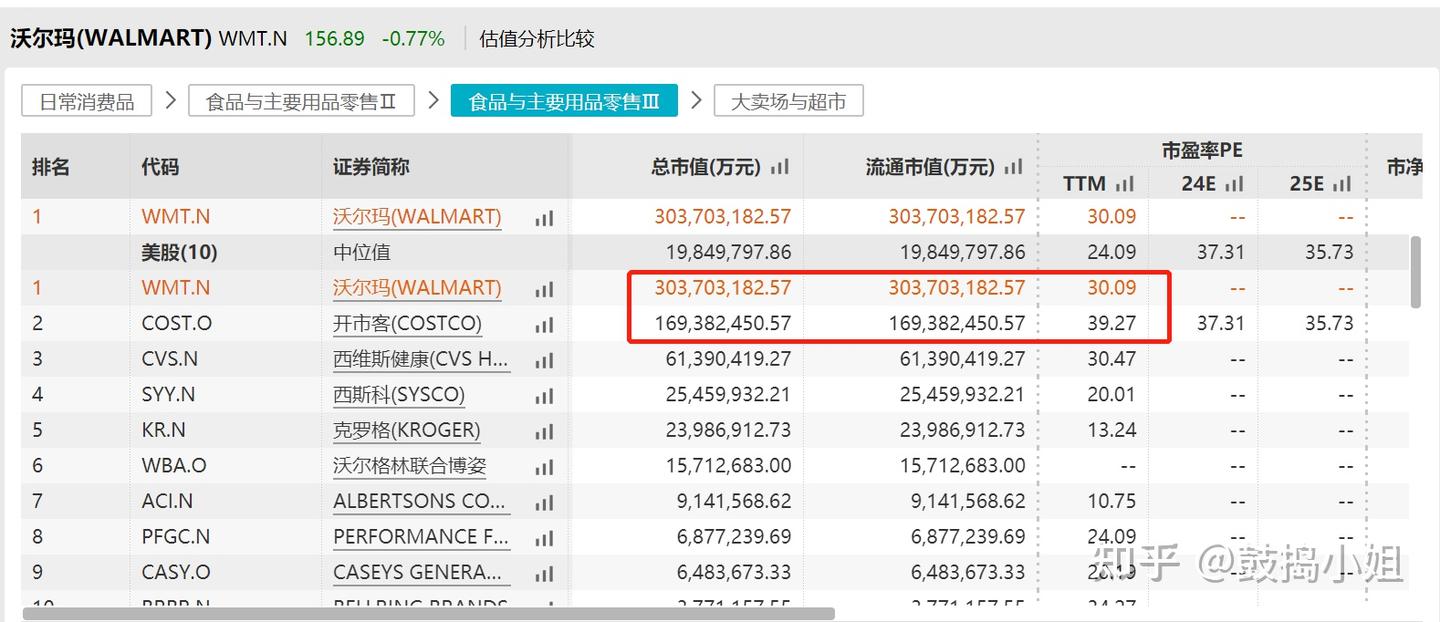Image resolution: width=1440 pixels, height=622 pixels.
Task: Click stock code ACI.N
Action: coord(168,501)
